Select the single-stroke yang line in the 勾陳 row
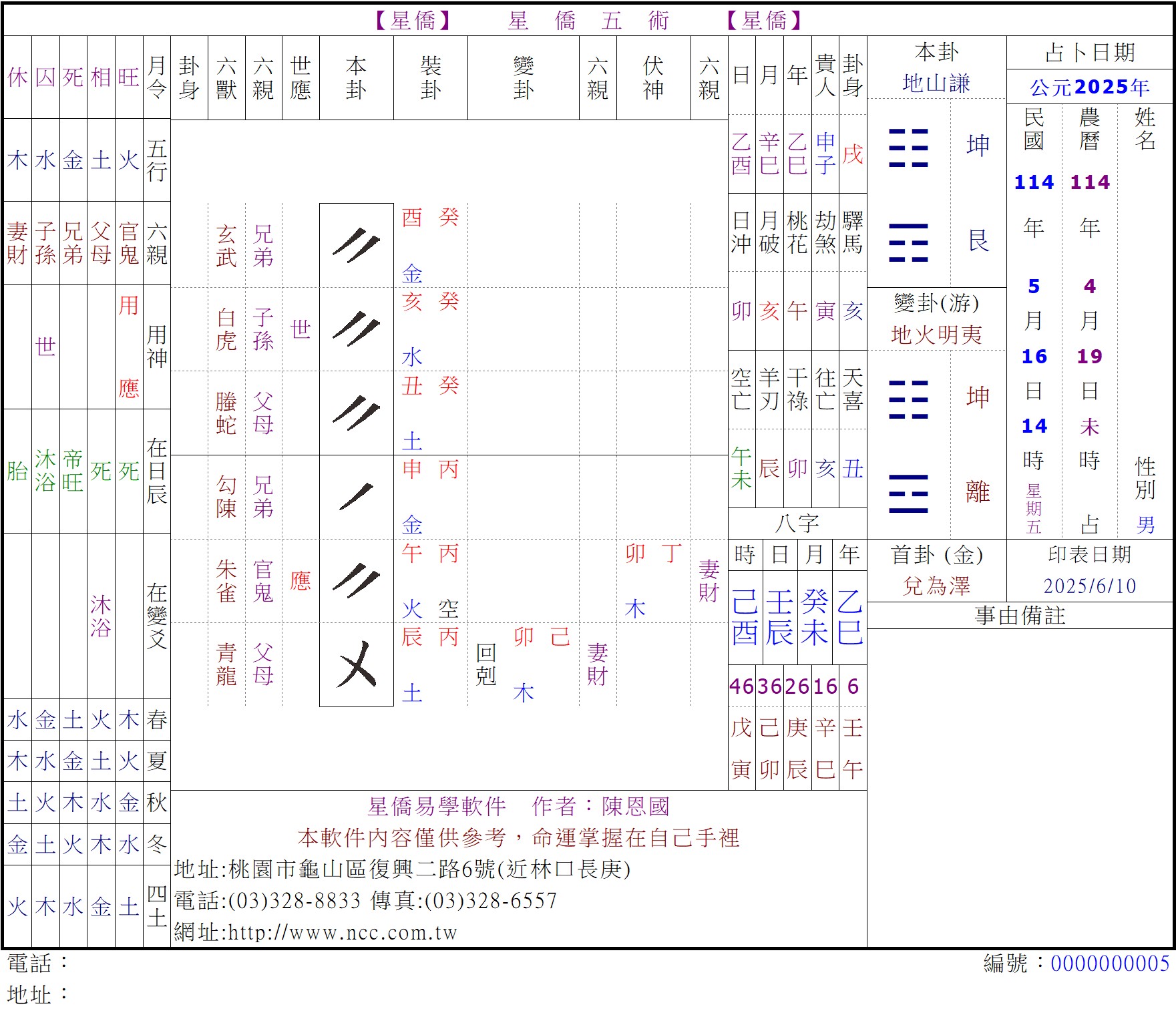1176x1013 pixels. coord(356,497)
